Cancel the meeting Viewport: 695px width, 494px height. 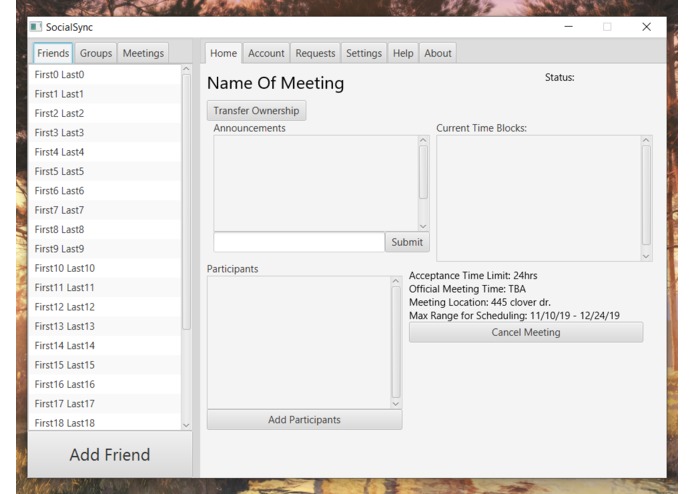[526, 332]
